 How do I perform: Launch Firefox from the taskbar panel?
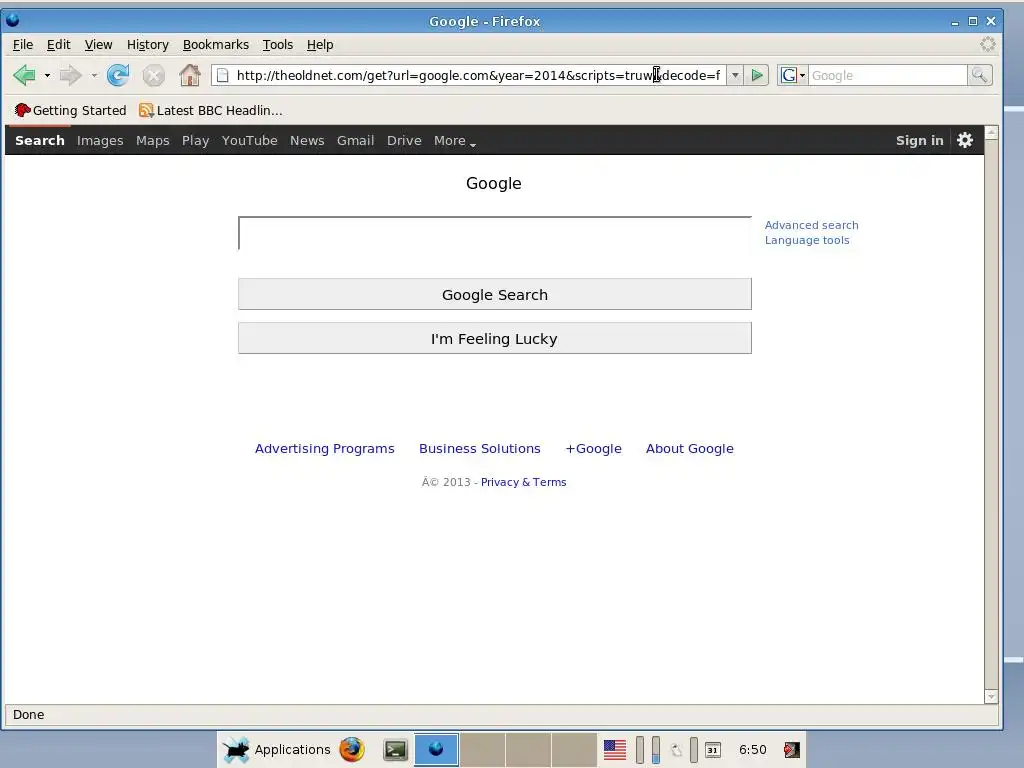352,749
